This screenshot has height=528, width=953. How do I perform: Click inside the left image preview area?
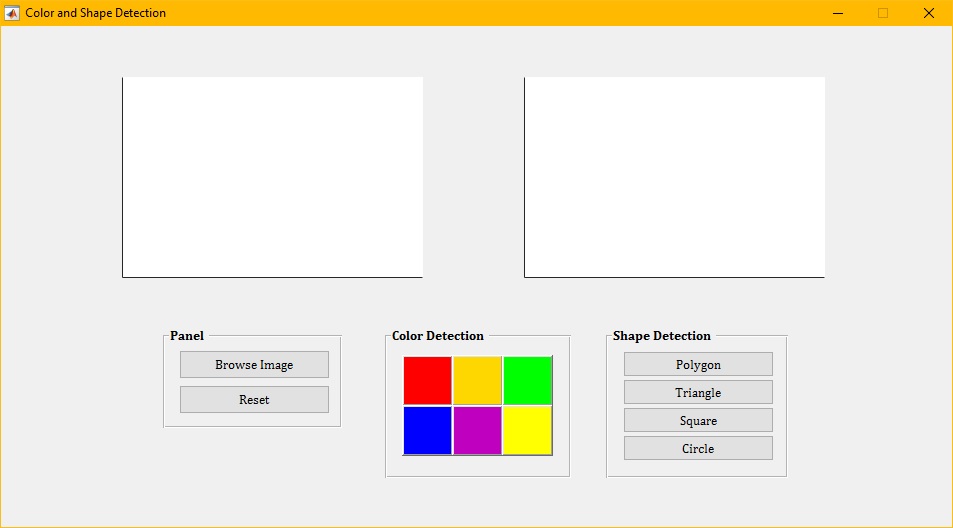click(x=272, y=177)
